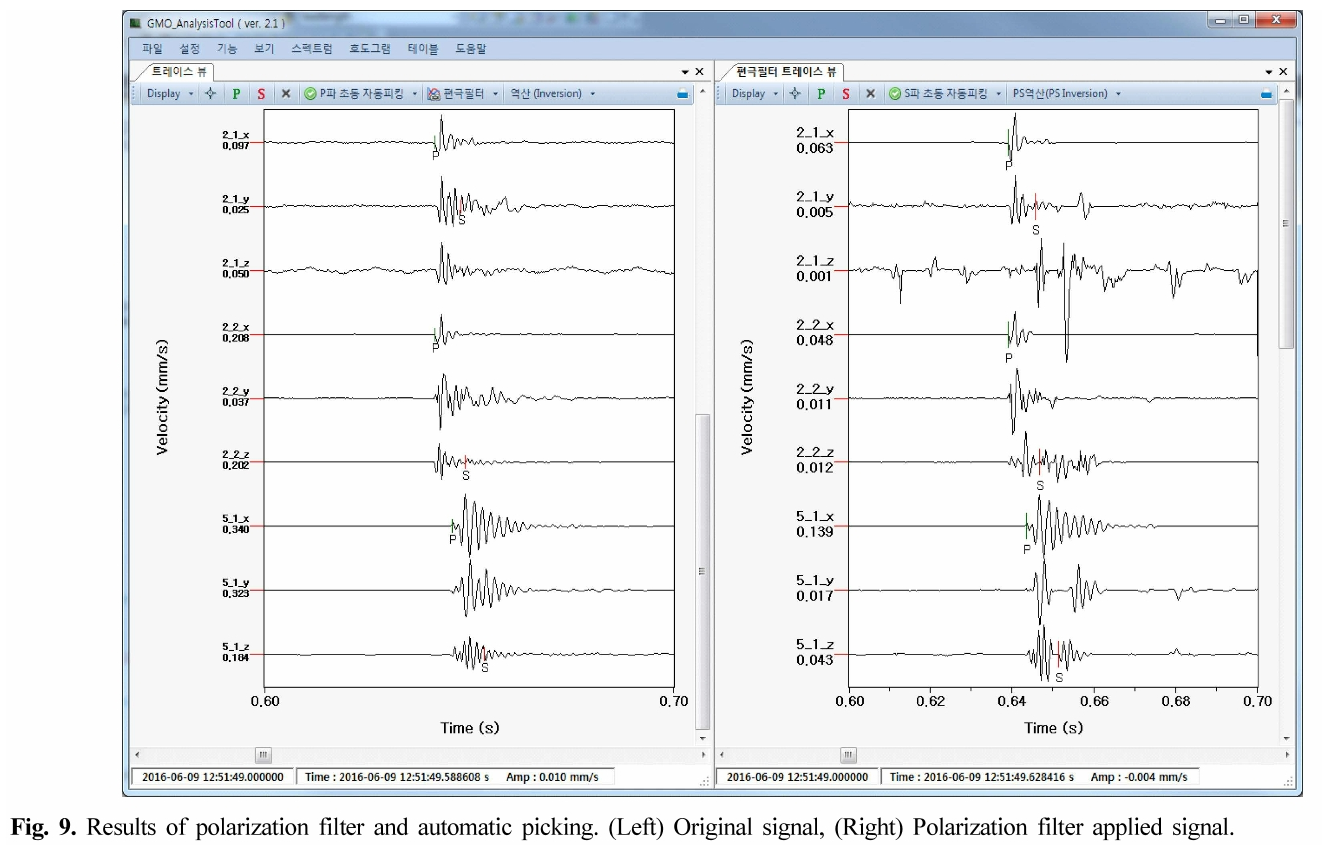Open left panel window-position dropdown arrow
1322x845 pixels.
coord(685,72)
